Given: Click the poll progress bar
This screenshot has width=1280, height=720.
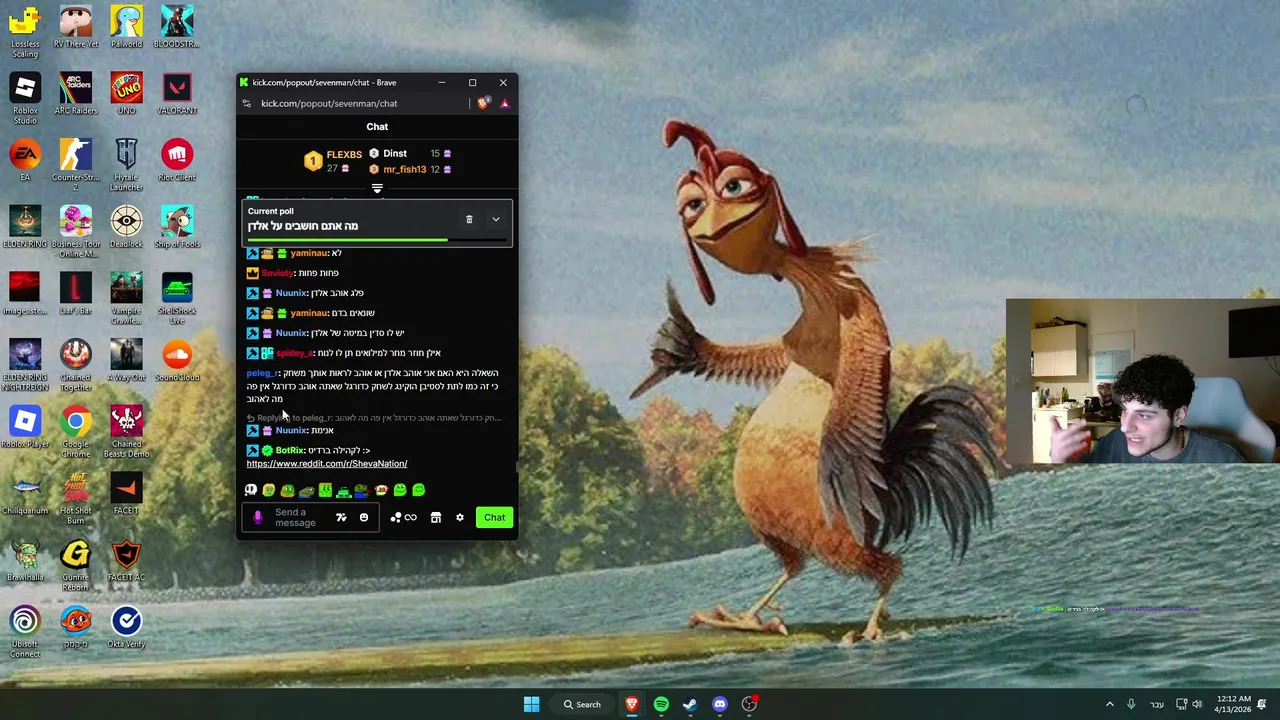Looking at the screenshot, I should [x=378, y=240].
